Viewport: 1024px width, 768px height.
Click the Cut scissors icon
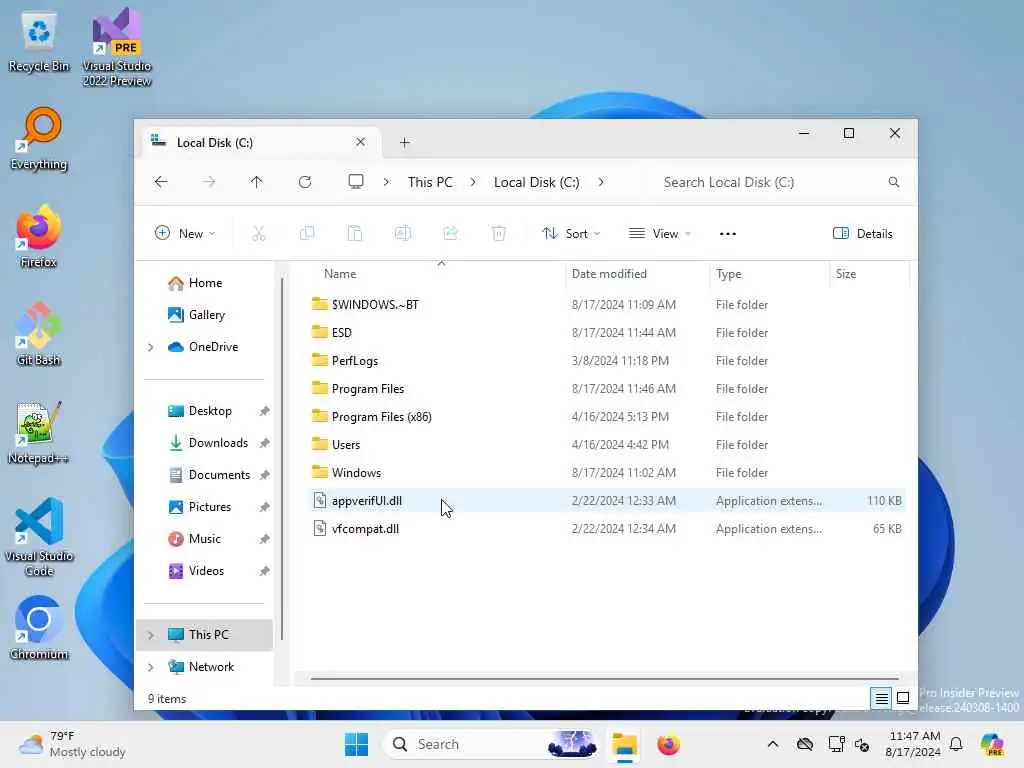[x=259, y=233]
